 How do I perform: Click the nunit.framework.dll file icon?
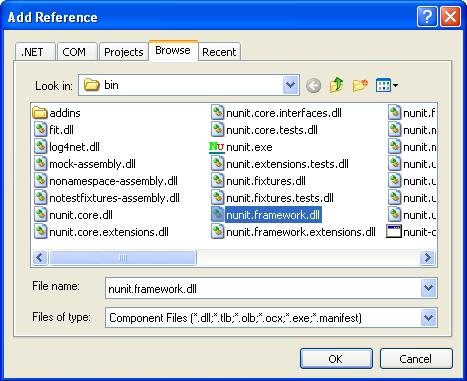(x=217, y=215)
